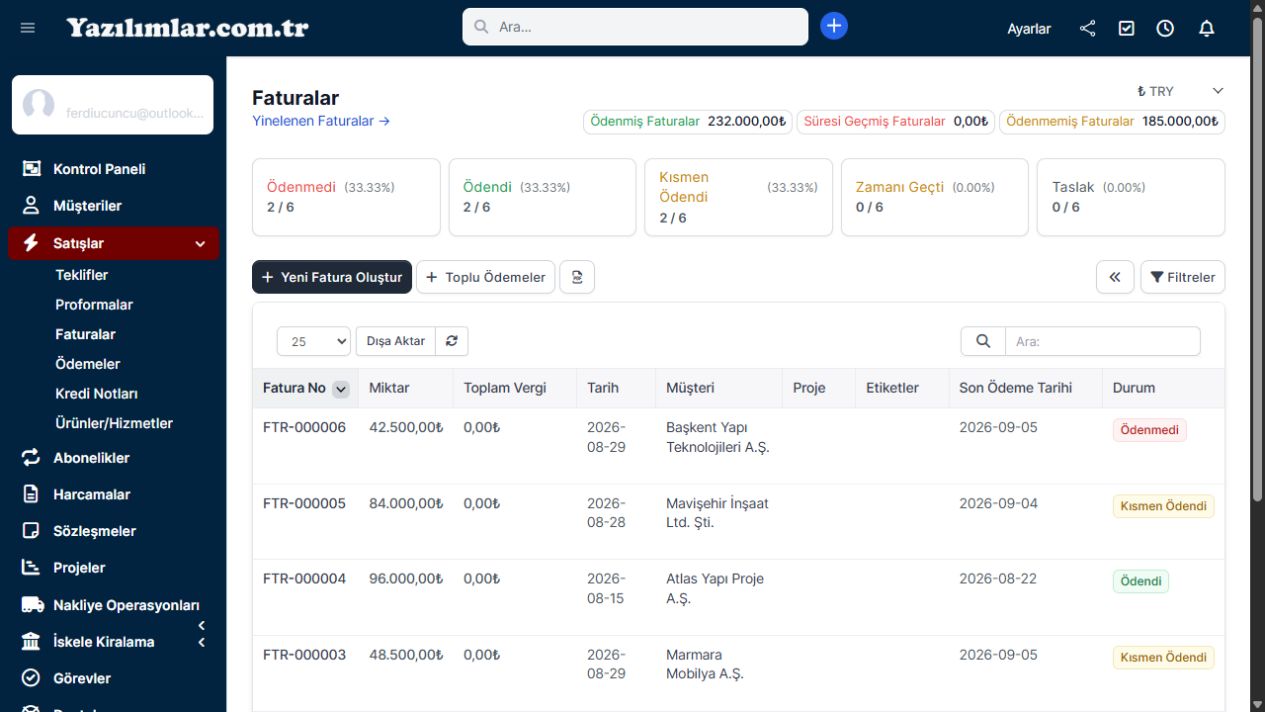Click the Projeler chart icon

point(31,567)
